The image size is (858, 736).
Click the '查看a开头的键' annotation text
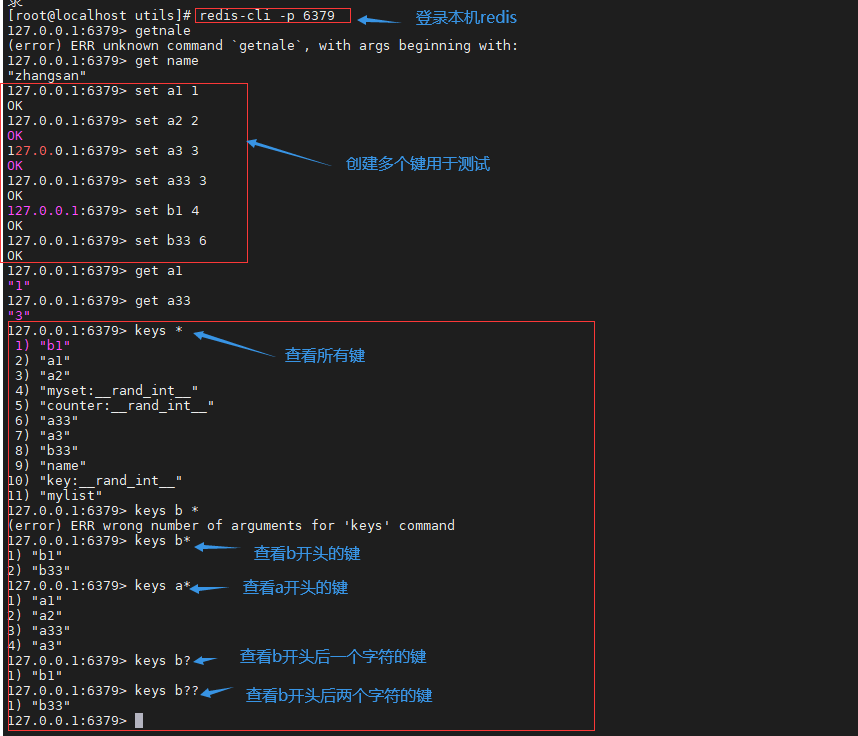295,588
